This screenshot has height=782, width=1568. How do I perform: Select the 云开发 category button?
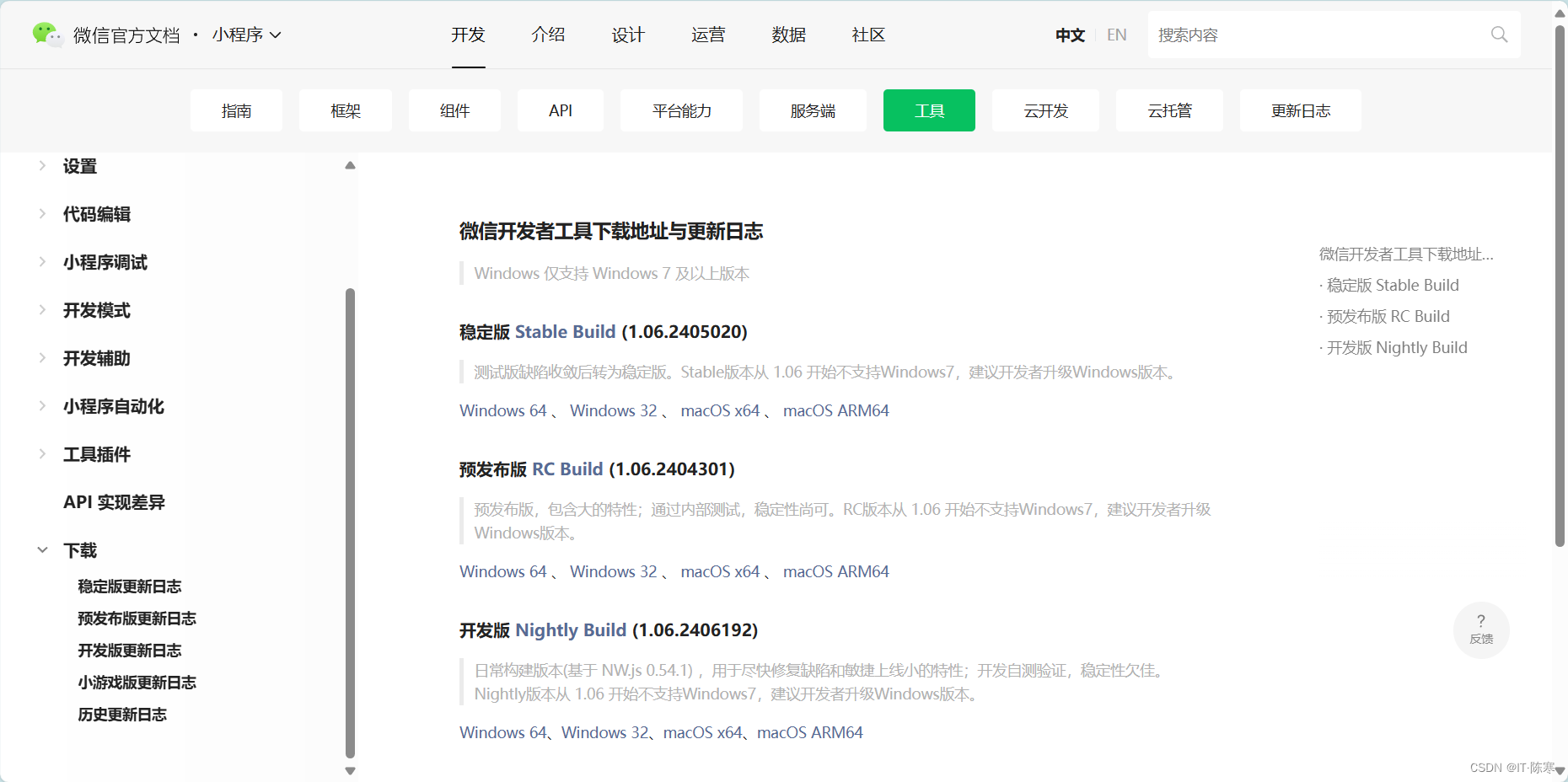(x=1045, y=110)
